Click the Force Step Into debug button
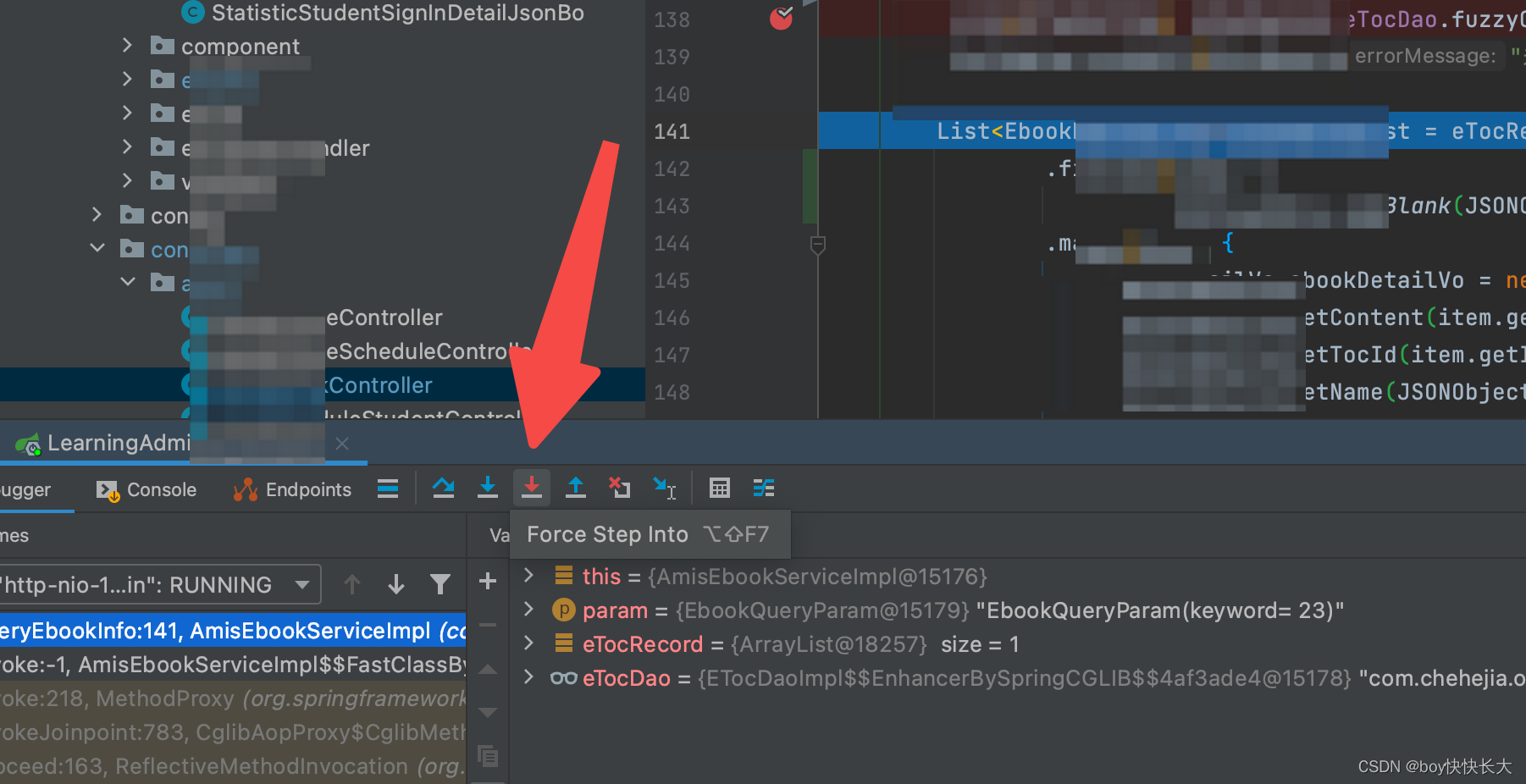Viewport: 1526px width, 784px height. 532,488
